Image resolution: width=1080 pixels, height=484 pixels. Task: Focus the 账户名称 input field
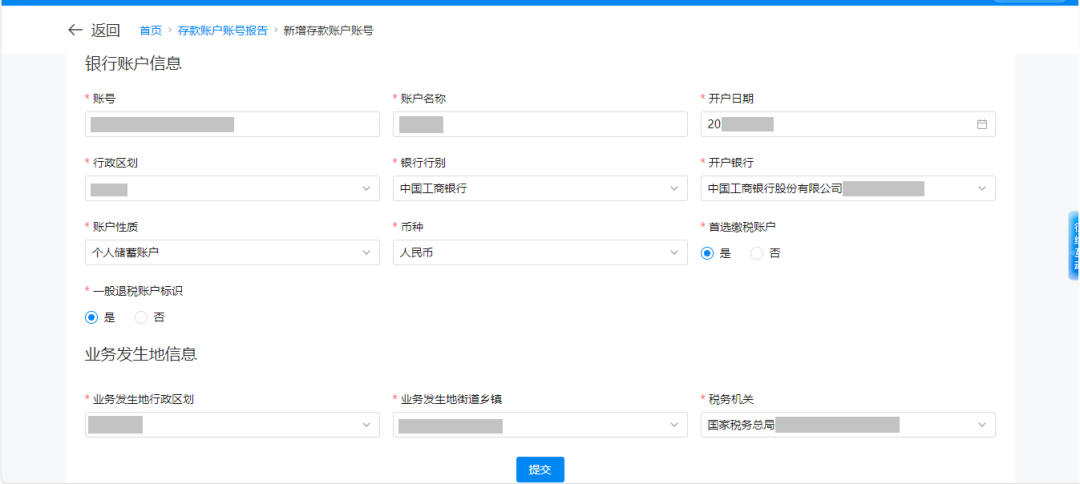pyautogui.click(x=540, y=125)
